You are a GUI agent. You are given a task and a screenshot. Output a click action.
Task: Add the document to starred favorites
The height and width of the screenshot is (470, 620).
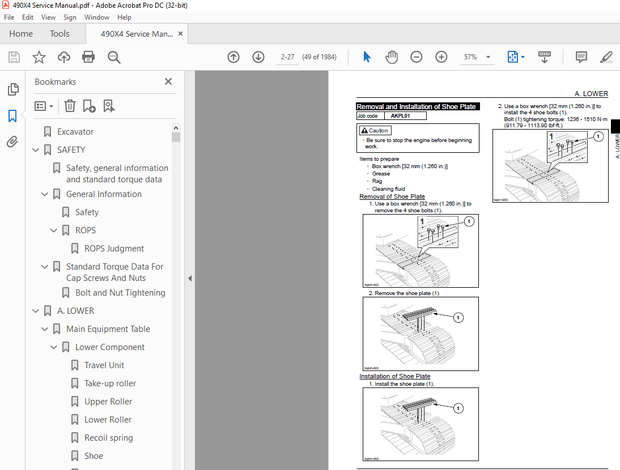(39, 57)
